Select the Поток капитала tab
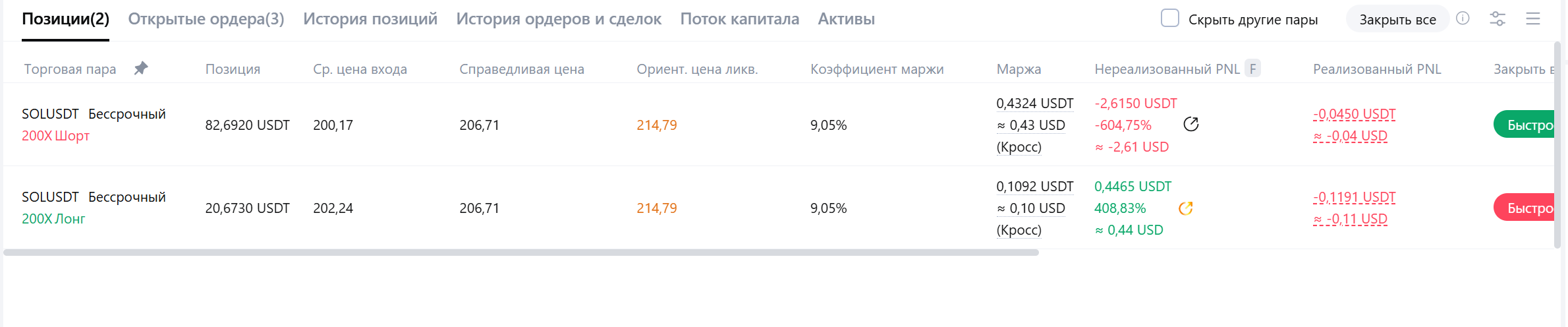Image resolution: width=1568 pixels, height=327 pixels. (739, 19)
